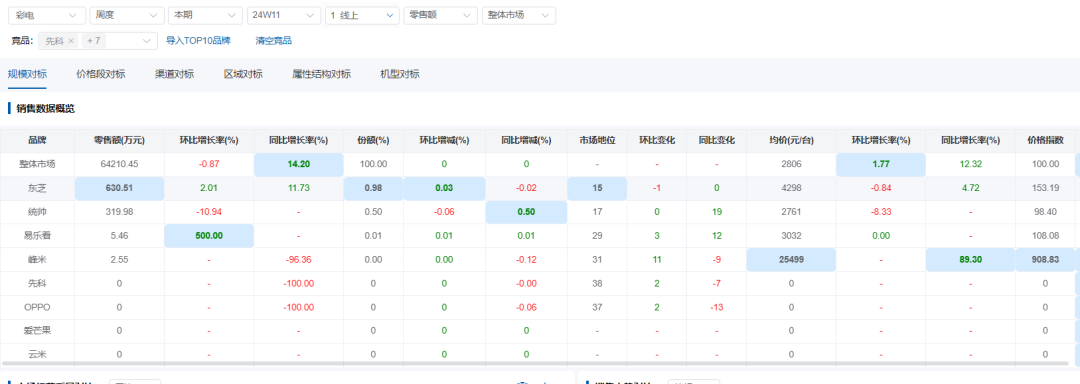Click the 清空竞品 link

[x=273, y=41]
